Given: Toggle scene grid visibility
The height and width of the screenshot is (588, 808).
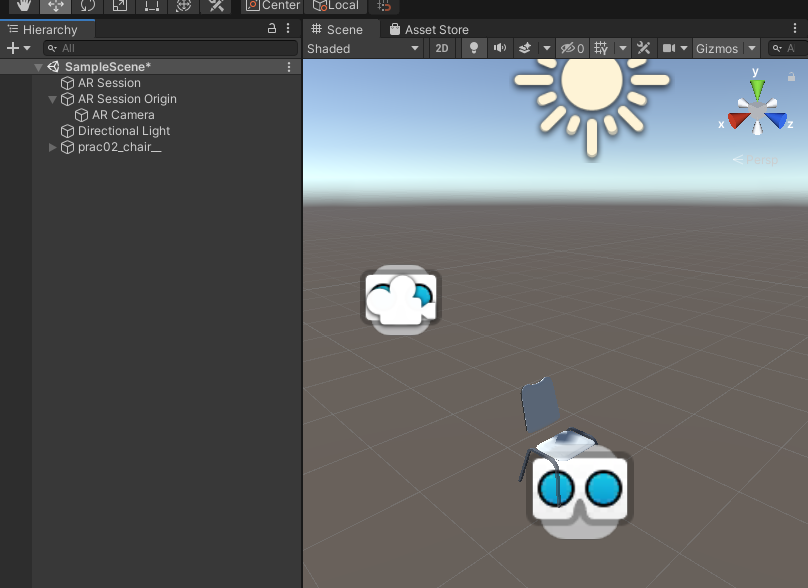Looking at the screenshot, I should tap(601, 48).
